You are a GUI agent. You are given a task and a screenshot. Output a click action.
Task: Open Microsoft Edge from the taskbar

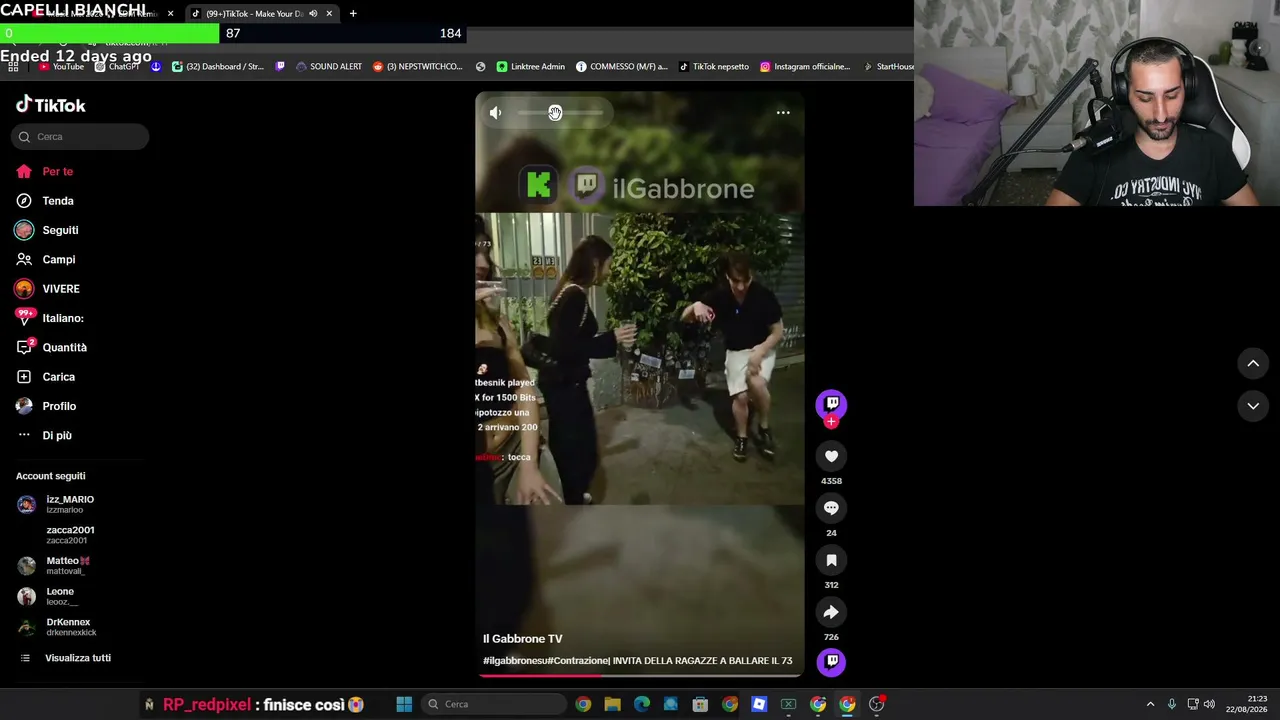coord(642,704)
